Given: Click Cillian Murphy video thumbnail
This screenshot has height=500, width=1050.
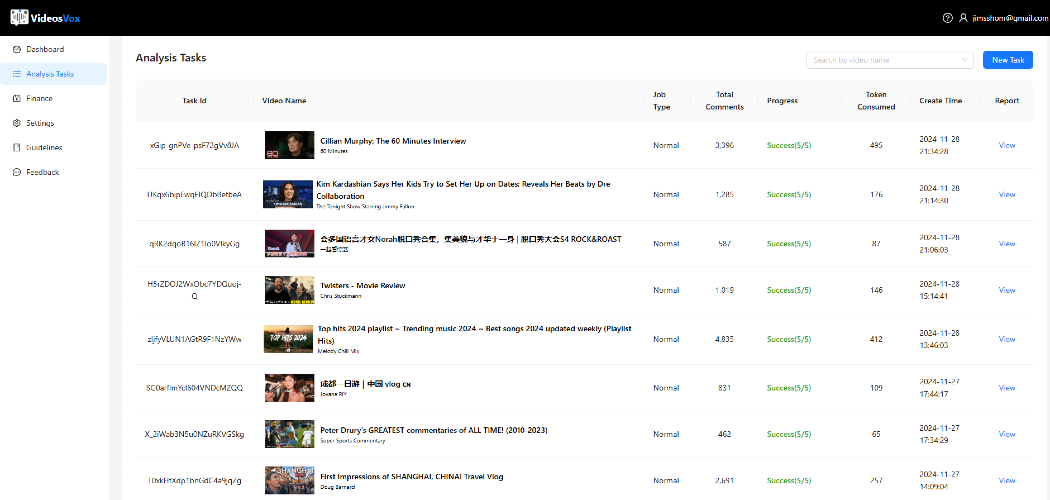Looking at the screenshot, I should (289, 145).
